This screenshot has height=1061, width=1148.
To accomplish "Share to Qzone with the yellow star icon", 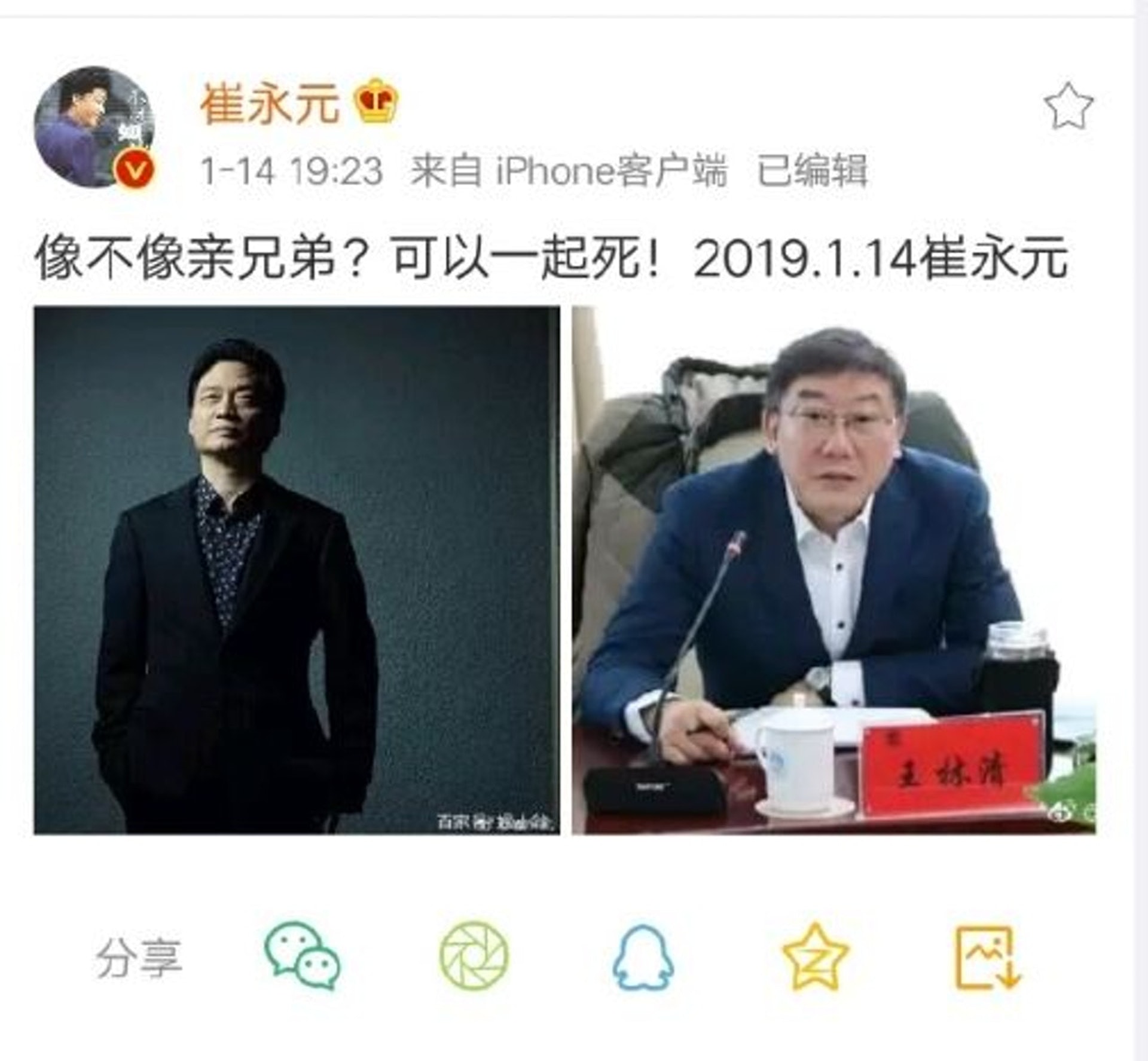I will tap(816, 956).
